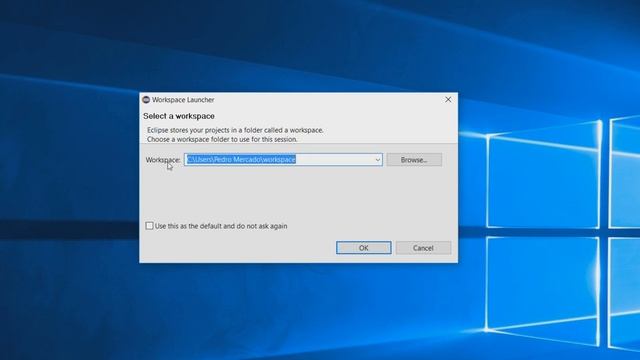Confirm the workspace with OK

[x=364, y=248]
